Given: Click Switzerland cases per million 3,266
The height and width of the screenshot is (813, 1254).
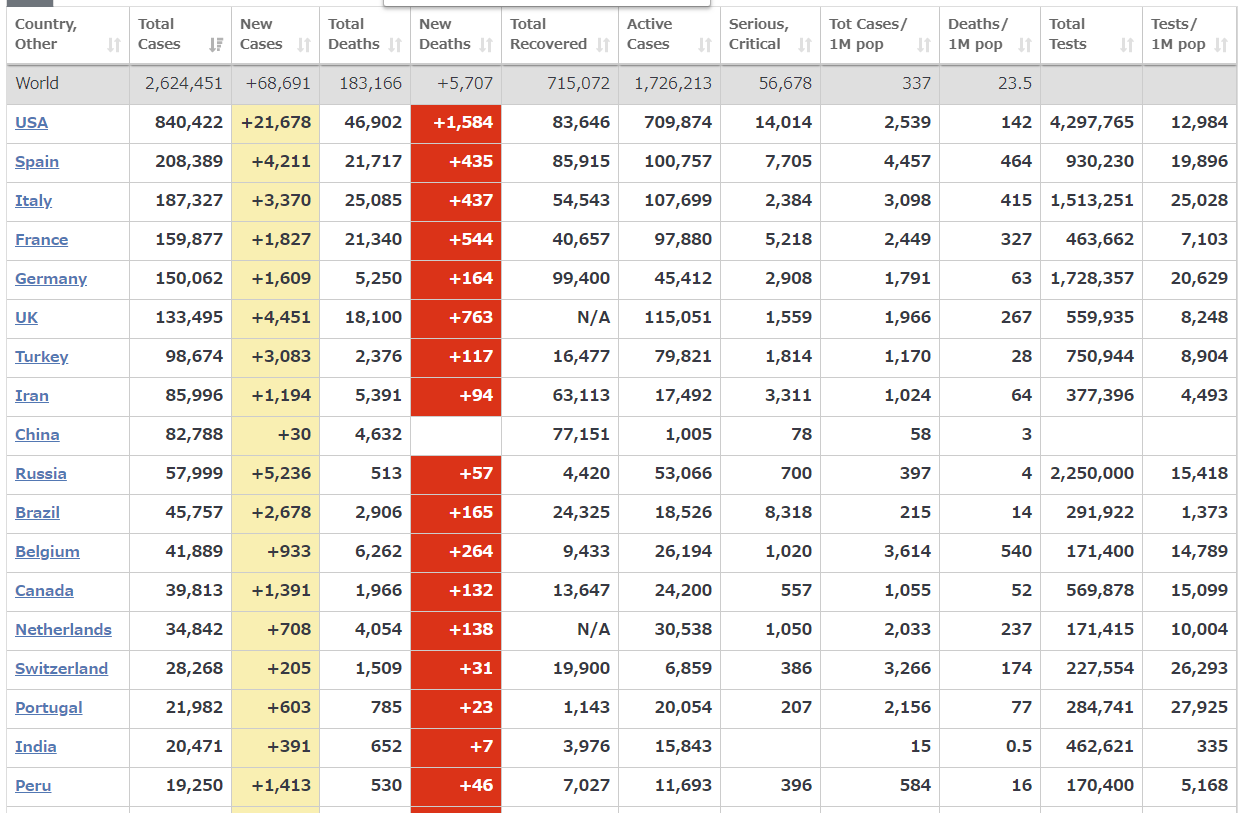Looking at the screenshot, I should 908,668.
